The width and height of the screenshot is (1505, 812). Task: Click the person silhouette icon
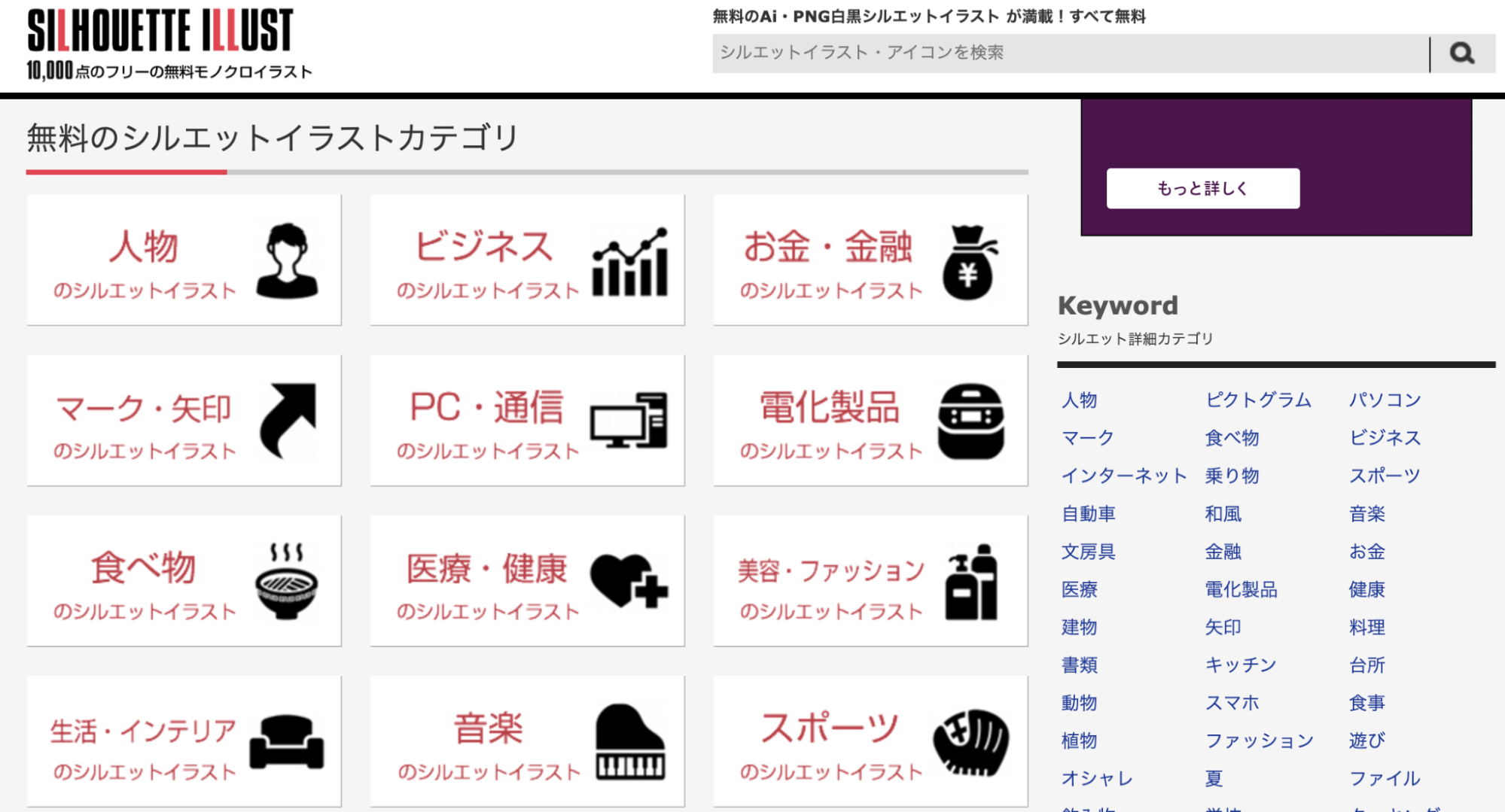coord(287,261)
